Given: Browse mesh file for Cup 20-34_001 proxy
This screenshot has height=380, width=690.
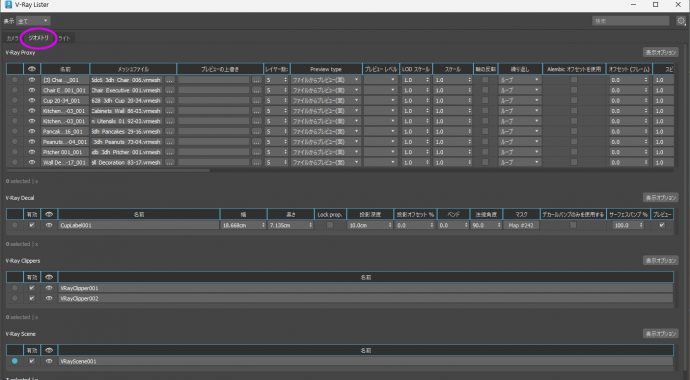Looking at the screenshot, I should (x=169, y=101).
